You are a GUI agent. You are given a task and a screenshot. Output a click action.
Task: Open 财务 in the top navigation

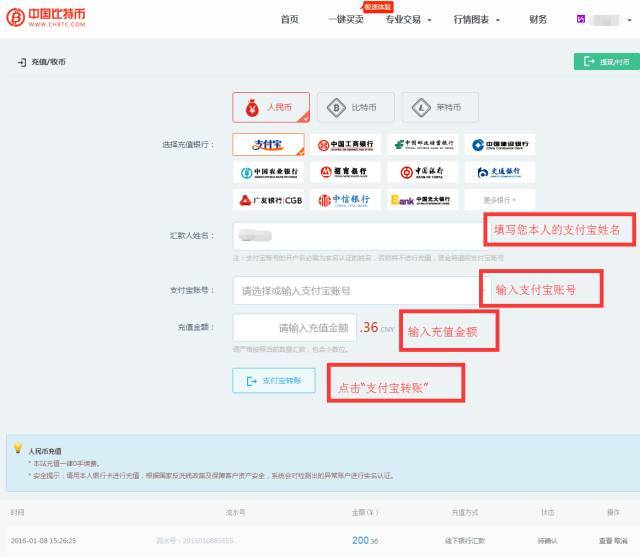tap(538, 19)
